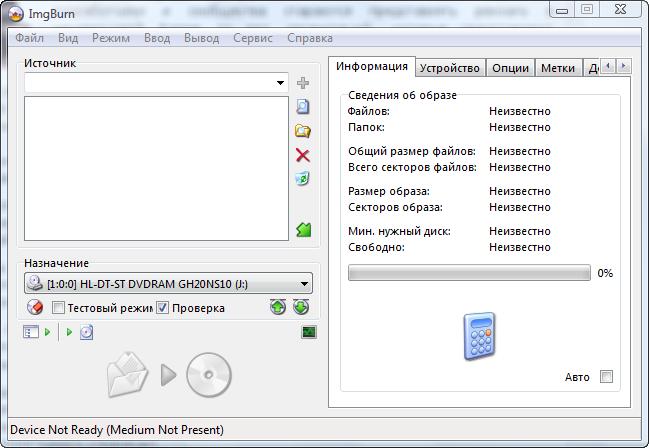Switch to the Метки tab
Viewport: 649px width, 448px height.
558,68
